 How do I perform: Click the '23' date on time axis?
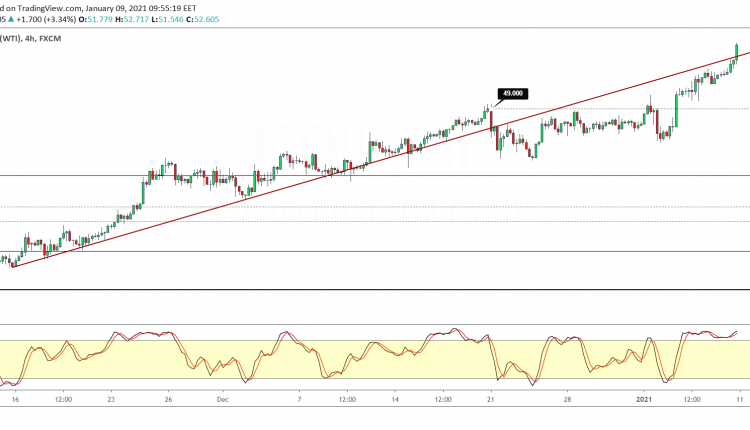(x=114, y=397)
